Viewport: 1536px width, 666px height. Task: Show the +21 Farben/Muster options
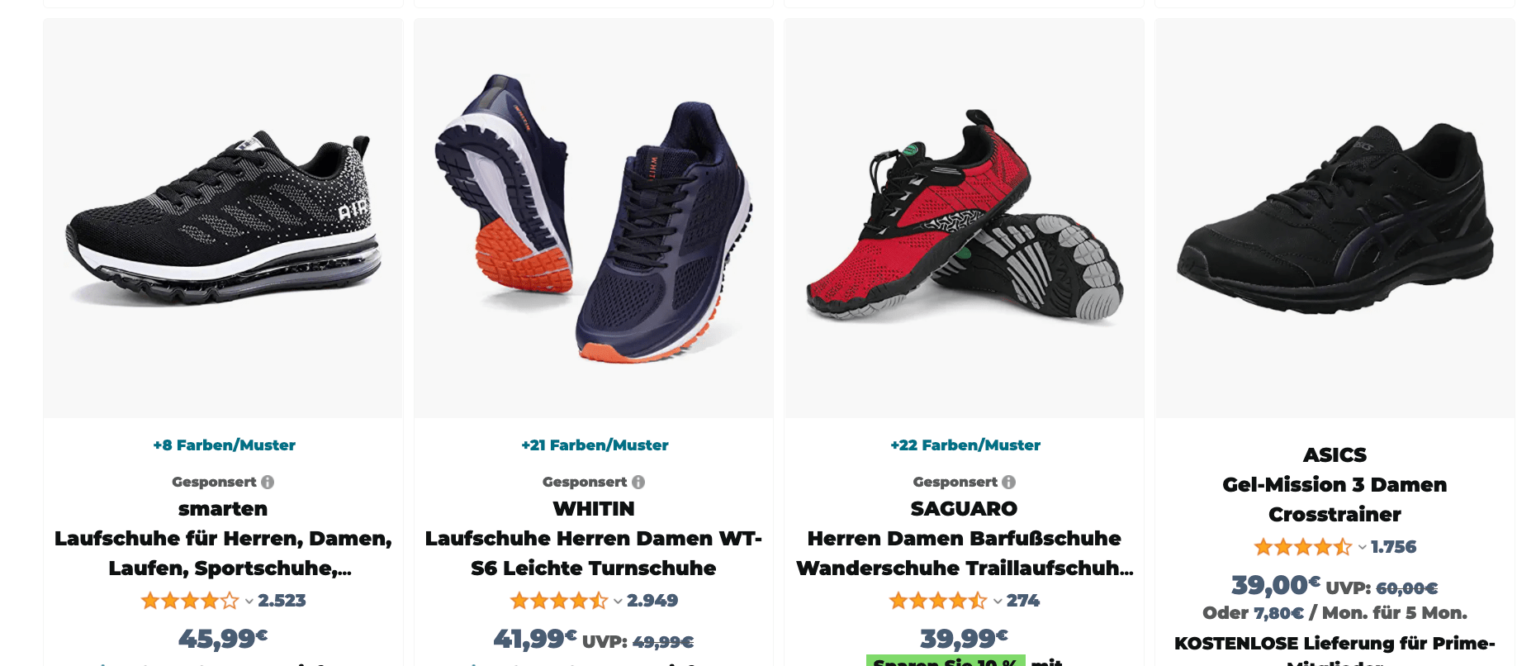[595, 445]
